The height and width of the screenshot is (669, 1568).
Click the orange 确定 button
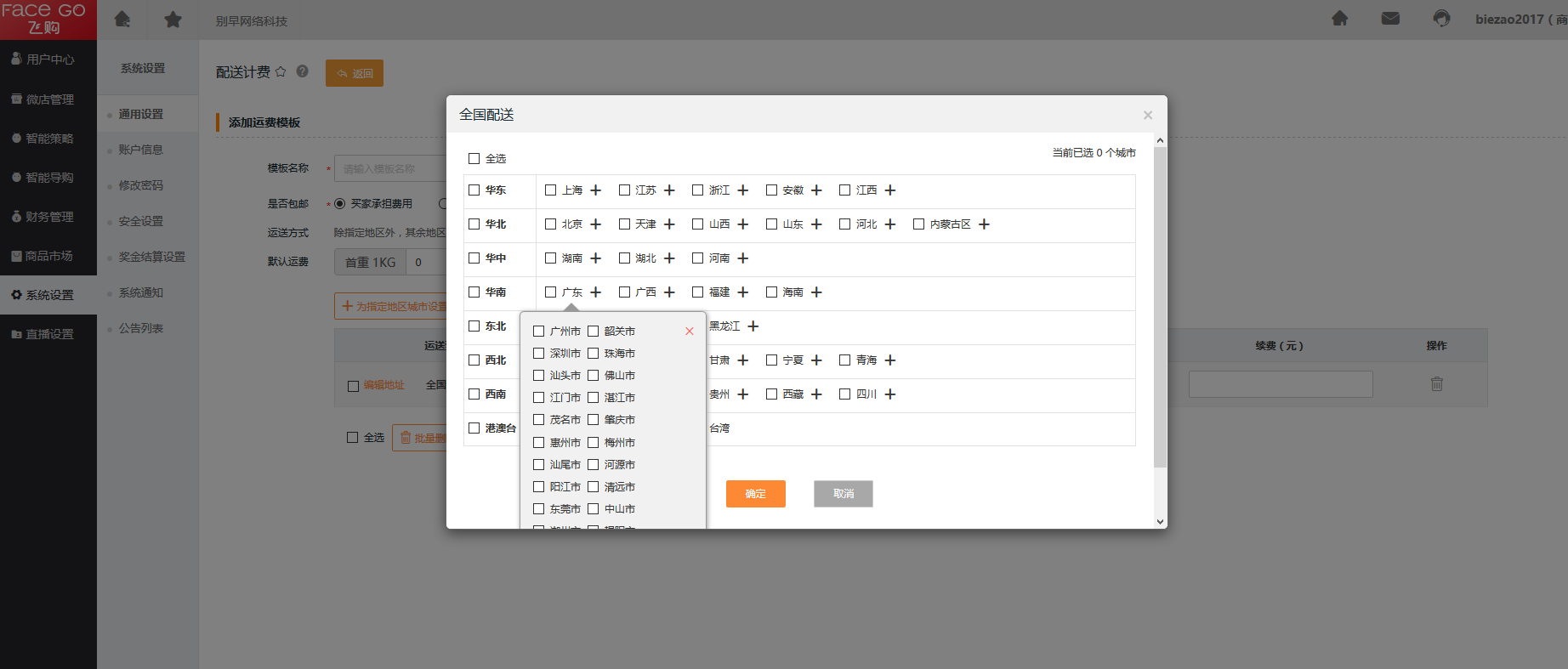click(x=755, y=494)
